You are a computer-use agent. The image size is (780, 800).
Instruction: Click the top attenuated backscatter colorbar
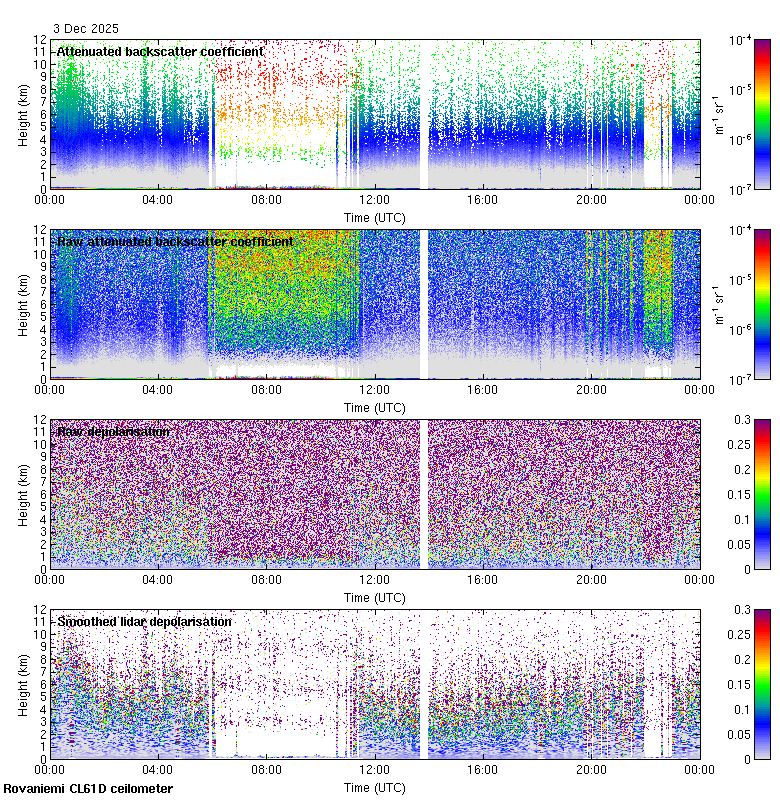coord(734,114)
